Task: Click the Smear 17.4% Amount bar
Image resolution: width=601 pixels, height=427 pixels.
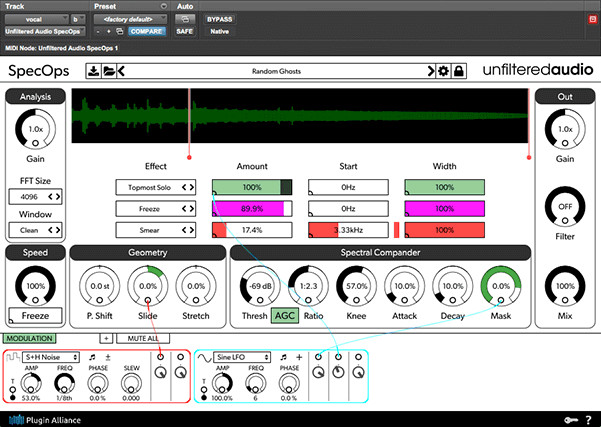Action: [x=252, y=230]
